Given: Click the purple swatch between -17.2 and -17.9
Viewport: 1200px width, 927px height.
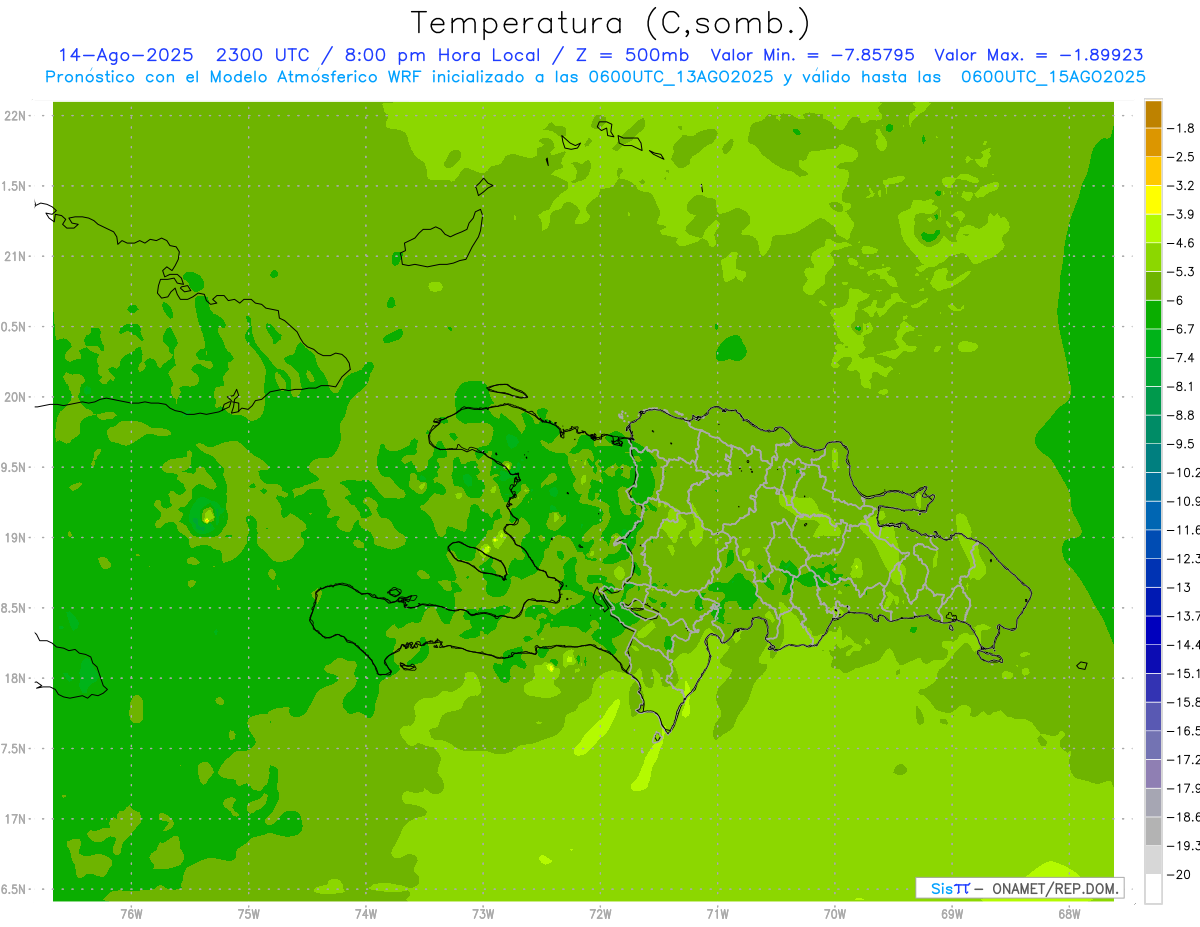Looking at the screenshot, I should coord(1153,773).
